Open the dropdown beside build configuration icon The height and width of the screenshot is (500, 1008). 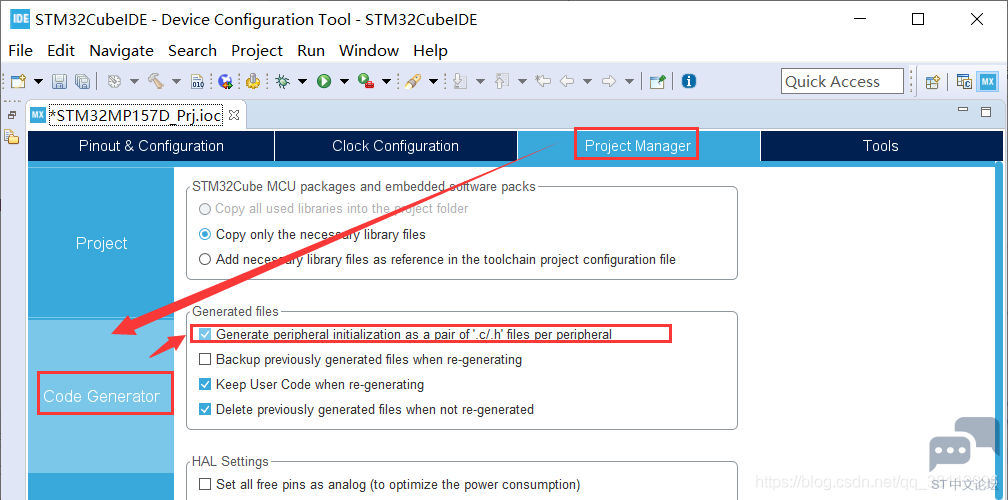point(134,82)
